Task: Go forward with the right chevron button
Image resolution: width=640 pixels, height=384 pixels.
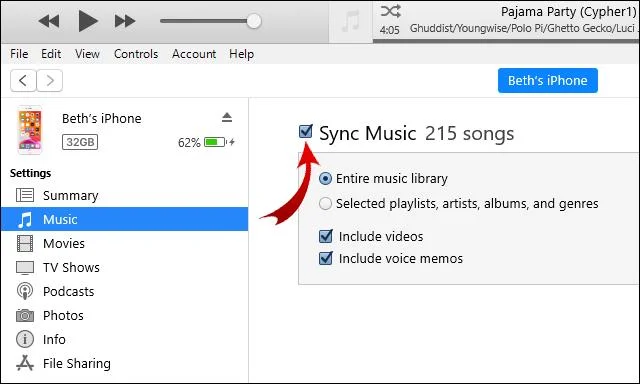Action: point(49,80)
